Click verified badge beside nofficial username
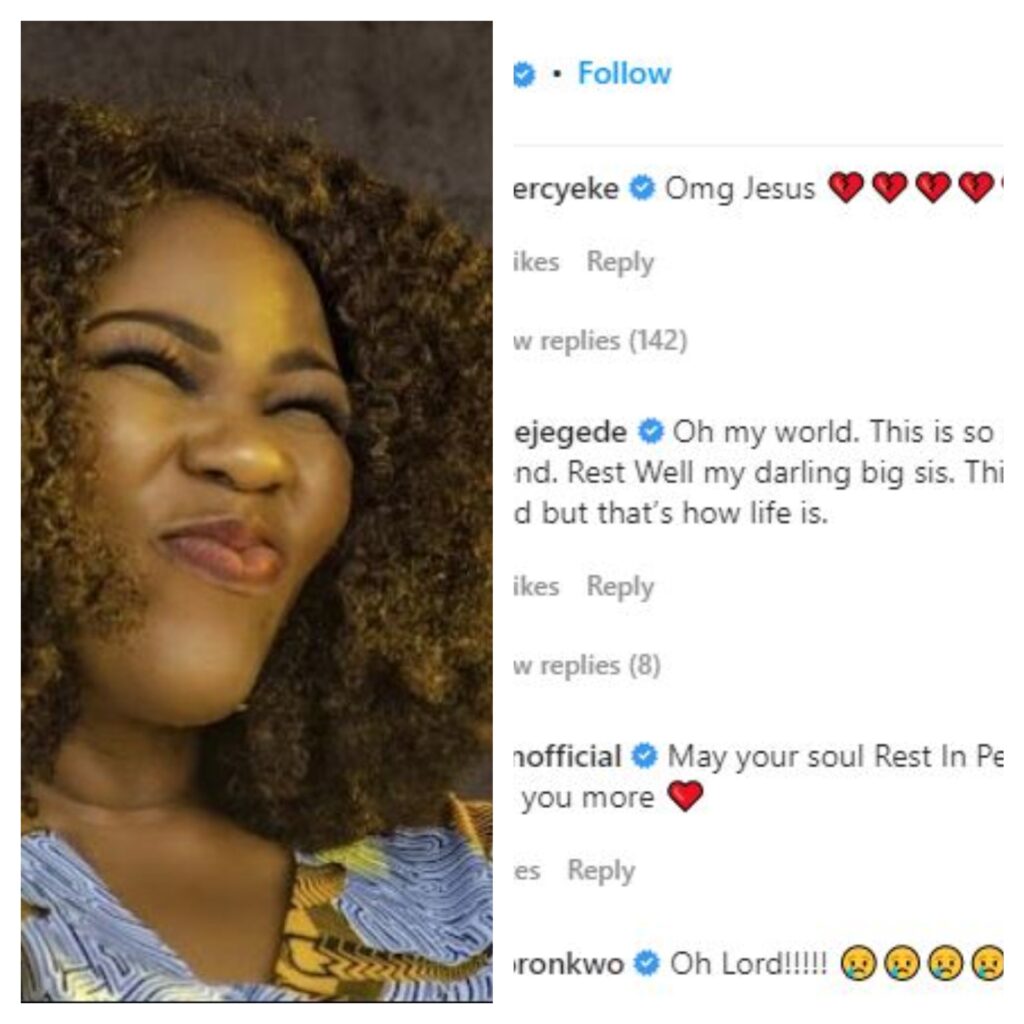 (645, 756)
